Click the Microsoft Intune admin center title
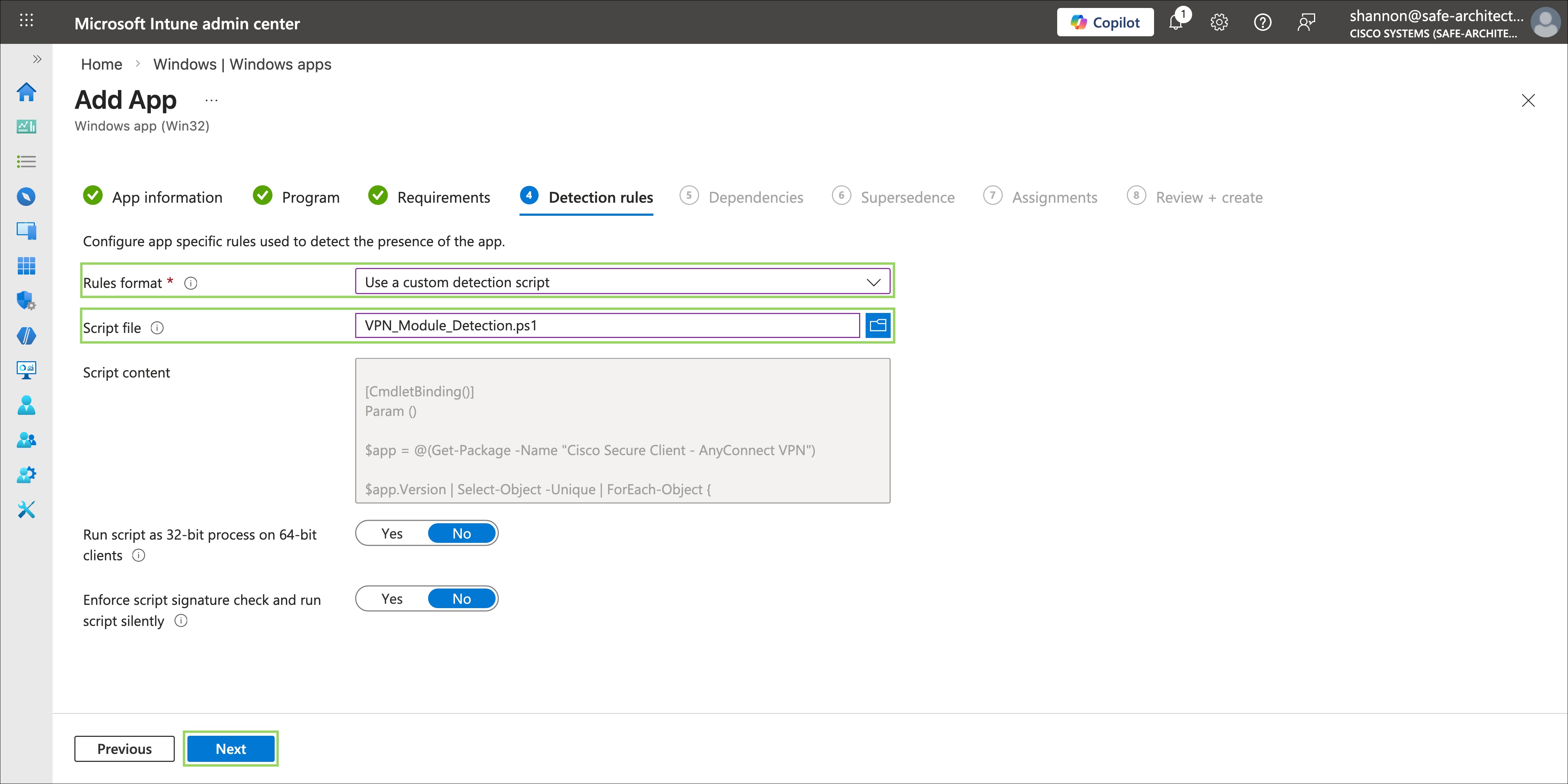The height and width of the screenshot is (784, 1568). coord(187,24)
